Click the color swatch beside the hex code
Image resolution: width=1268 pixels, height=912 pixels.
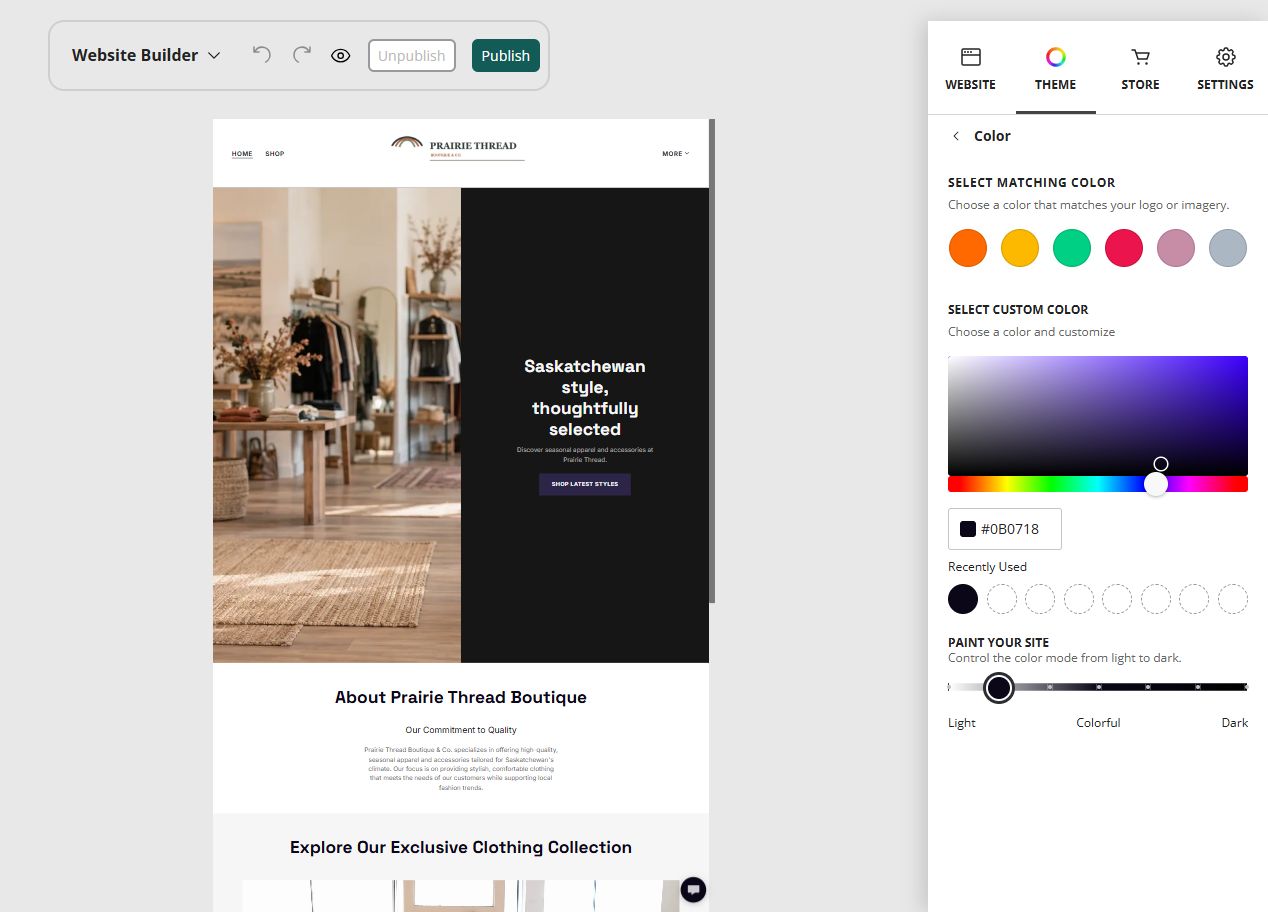(x=968, y=529)
